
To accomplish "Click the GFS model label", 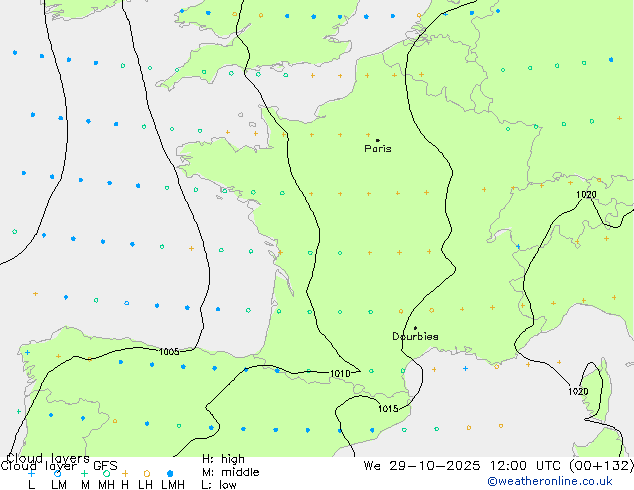I will coord(105,466).
